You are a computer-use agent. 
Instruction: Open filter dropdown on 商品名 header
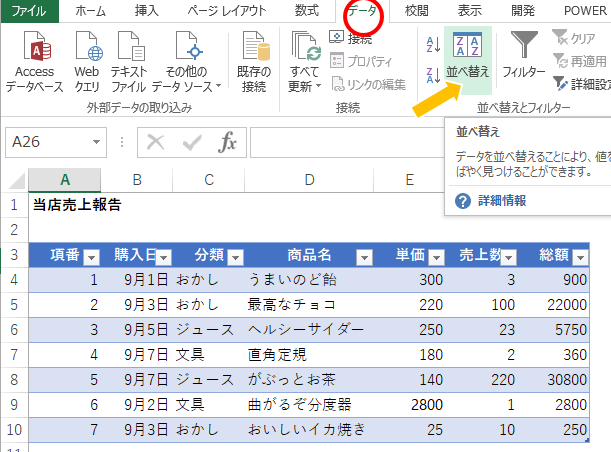[363, 256]
